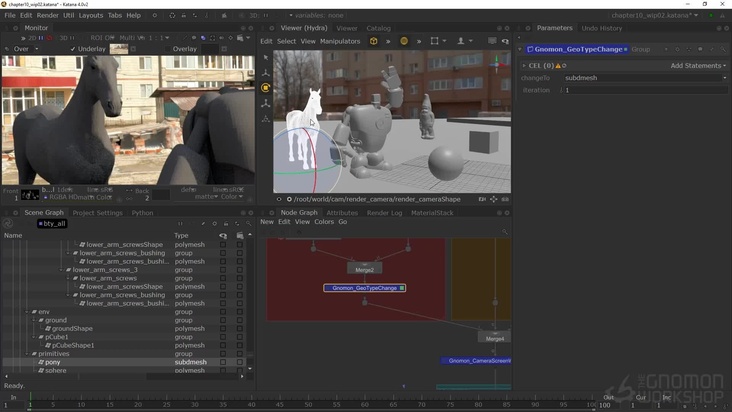Viewport: 732px width, 412px height.
Task: Click the iteration input field
Action: coord(644,90)
